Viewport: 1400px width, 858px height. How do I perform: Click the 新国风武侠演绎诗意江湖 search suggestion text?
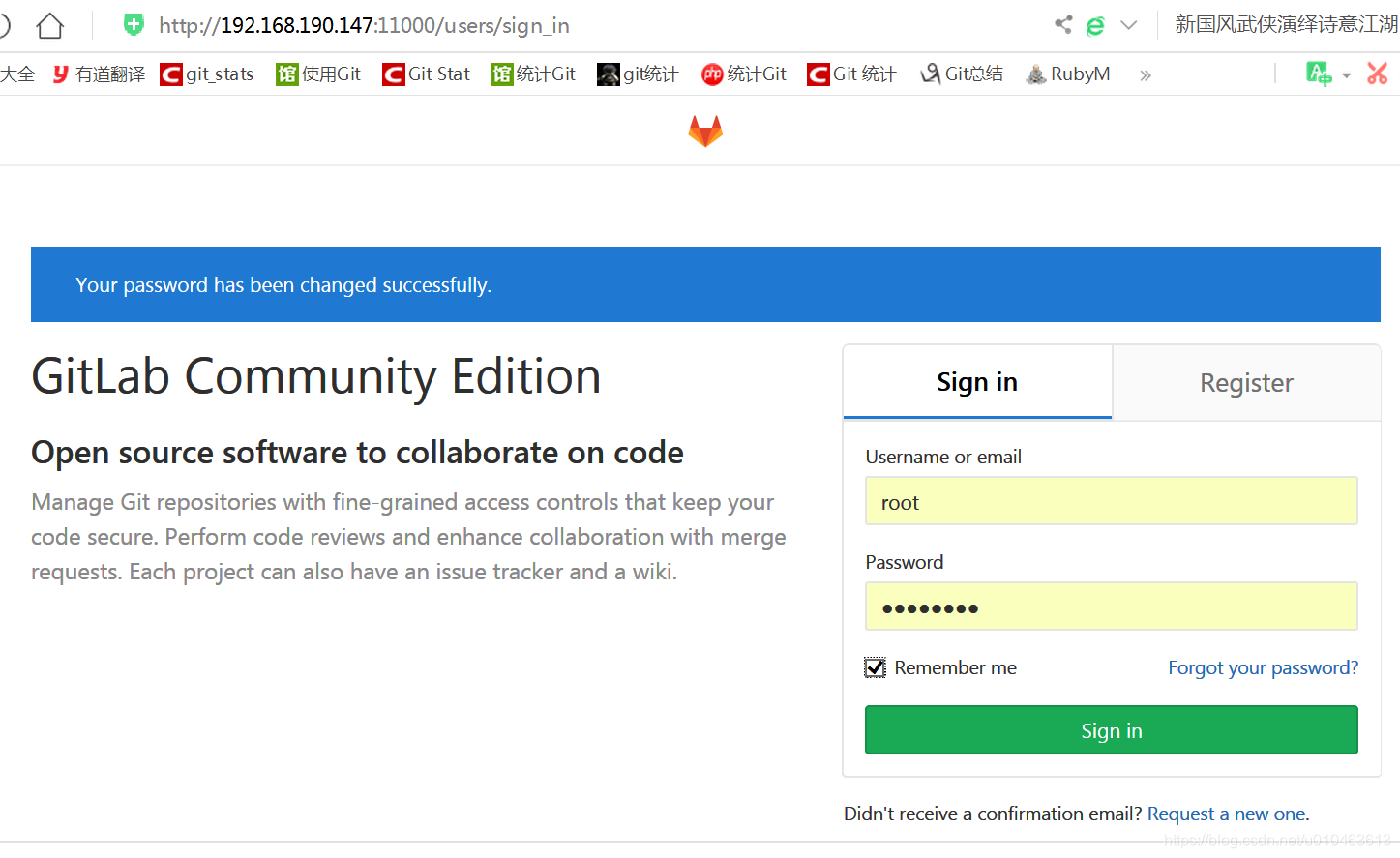[1286, 25]
